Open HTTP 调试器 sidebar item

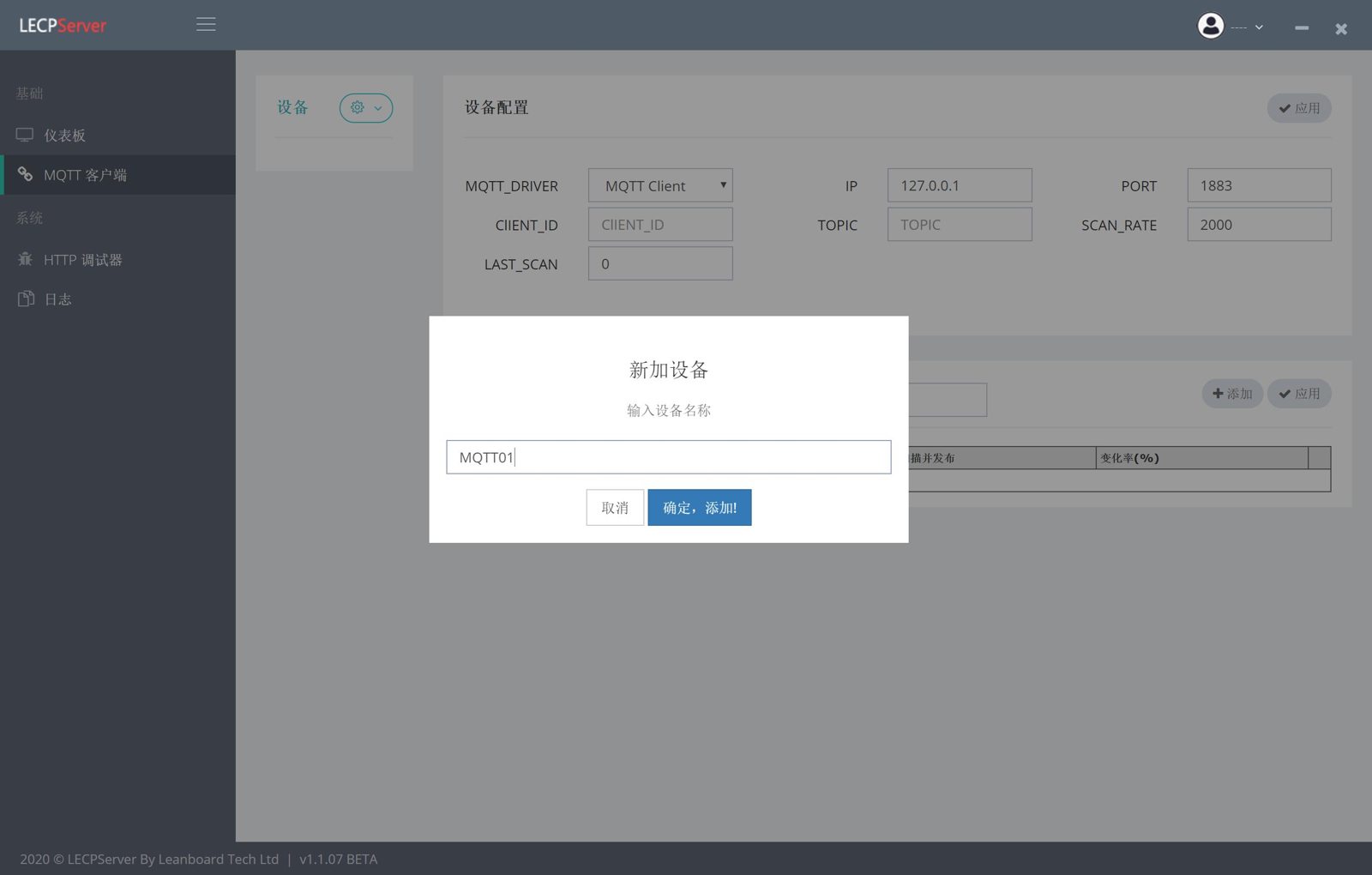click(x=117, y=260)
